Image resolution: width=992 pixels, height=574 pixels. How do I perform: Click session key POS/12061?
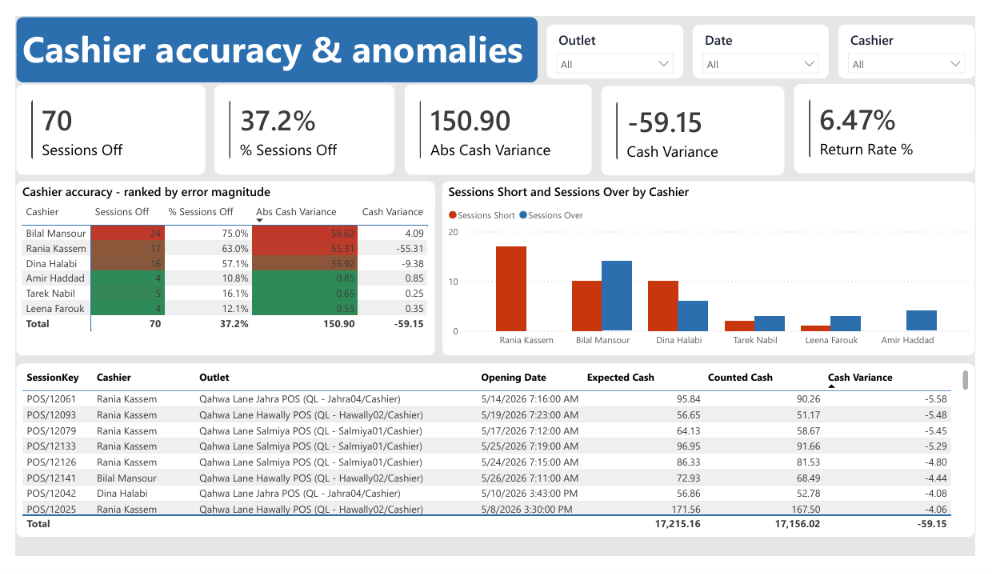click(51, 399)
